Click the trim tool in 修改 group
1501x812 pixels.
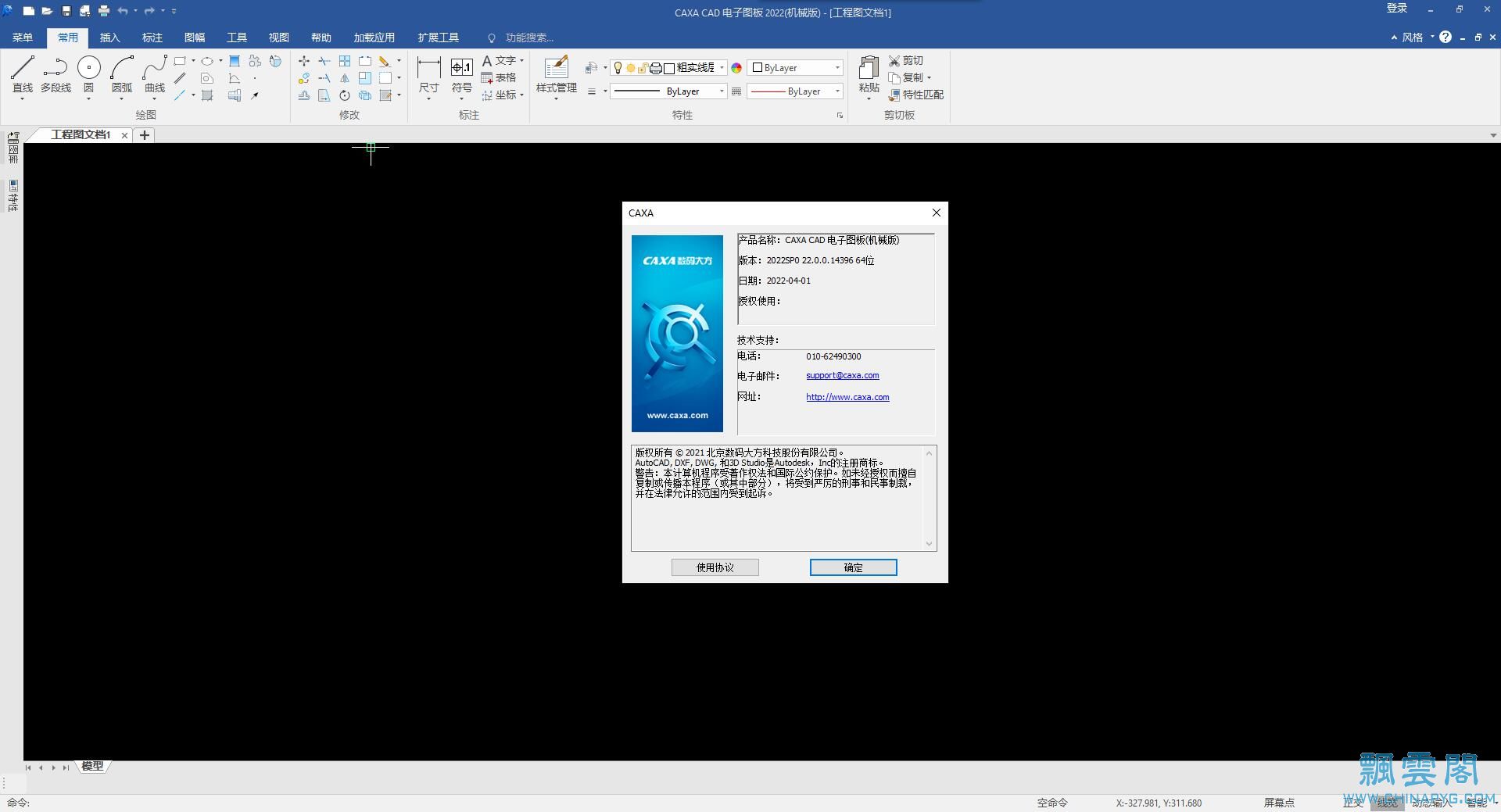pyautogui.click(x=324, y=61)
